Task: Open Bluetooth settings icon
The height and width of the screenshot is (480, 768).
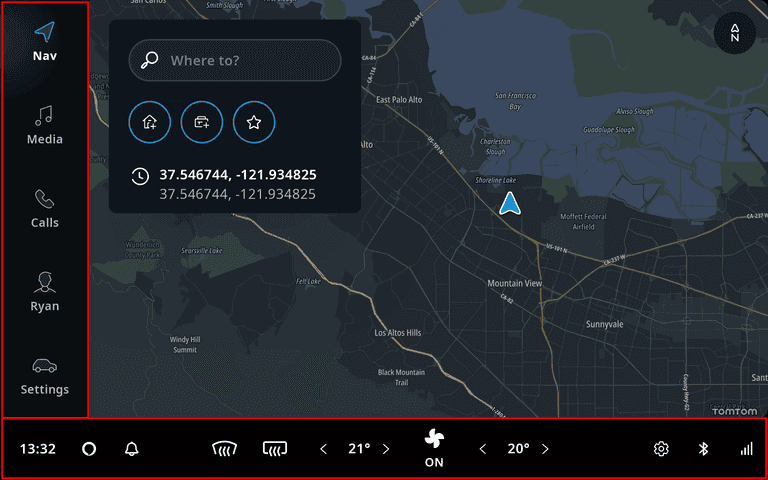Action: [x=703, y=449]
